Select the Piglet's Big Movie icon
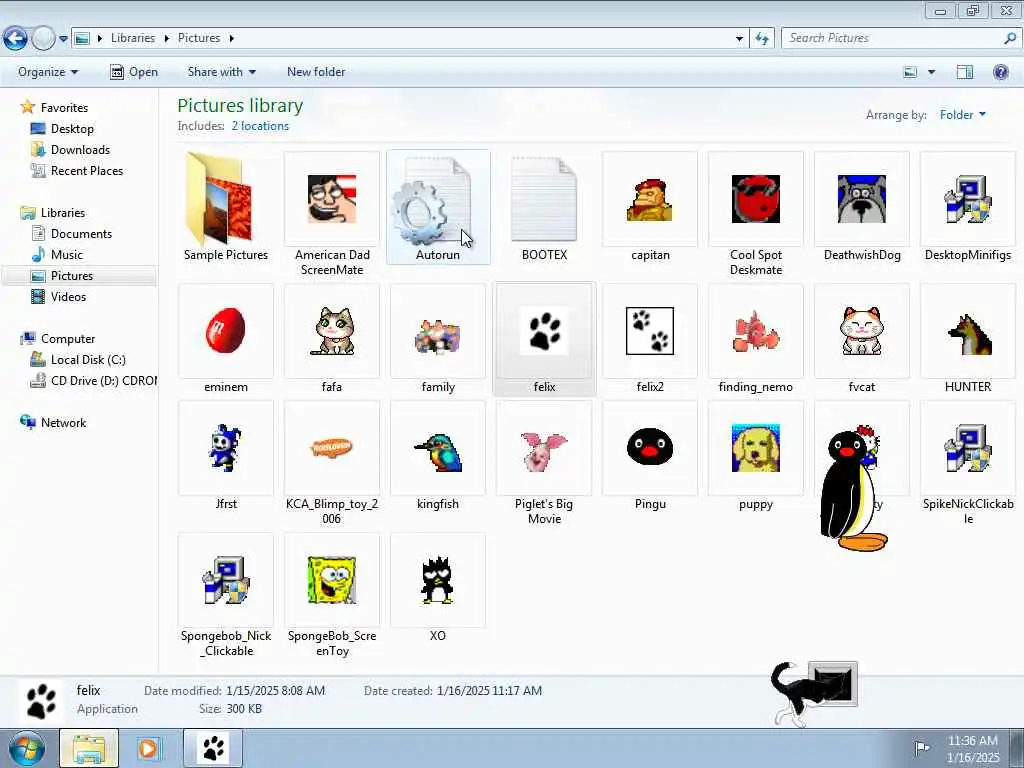Image resolution: width=1024 pixels, height=768 pixels. pos(544,451)
